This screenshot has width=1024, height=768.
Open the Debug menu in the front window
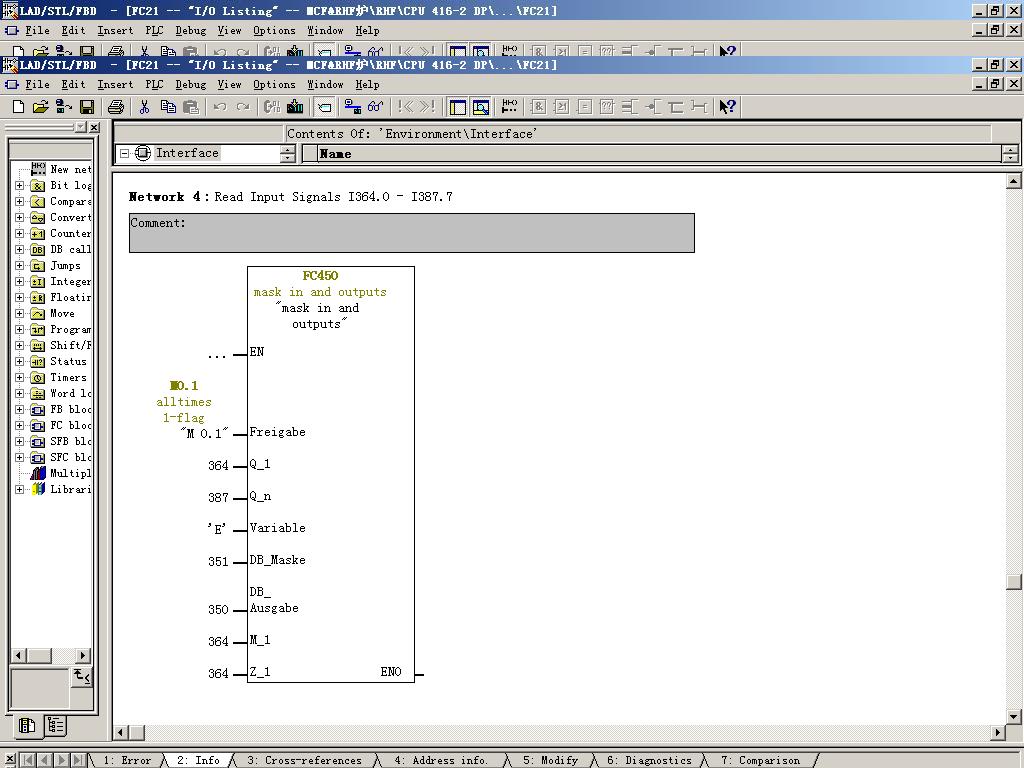tap(191, 84)
